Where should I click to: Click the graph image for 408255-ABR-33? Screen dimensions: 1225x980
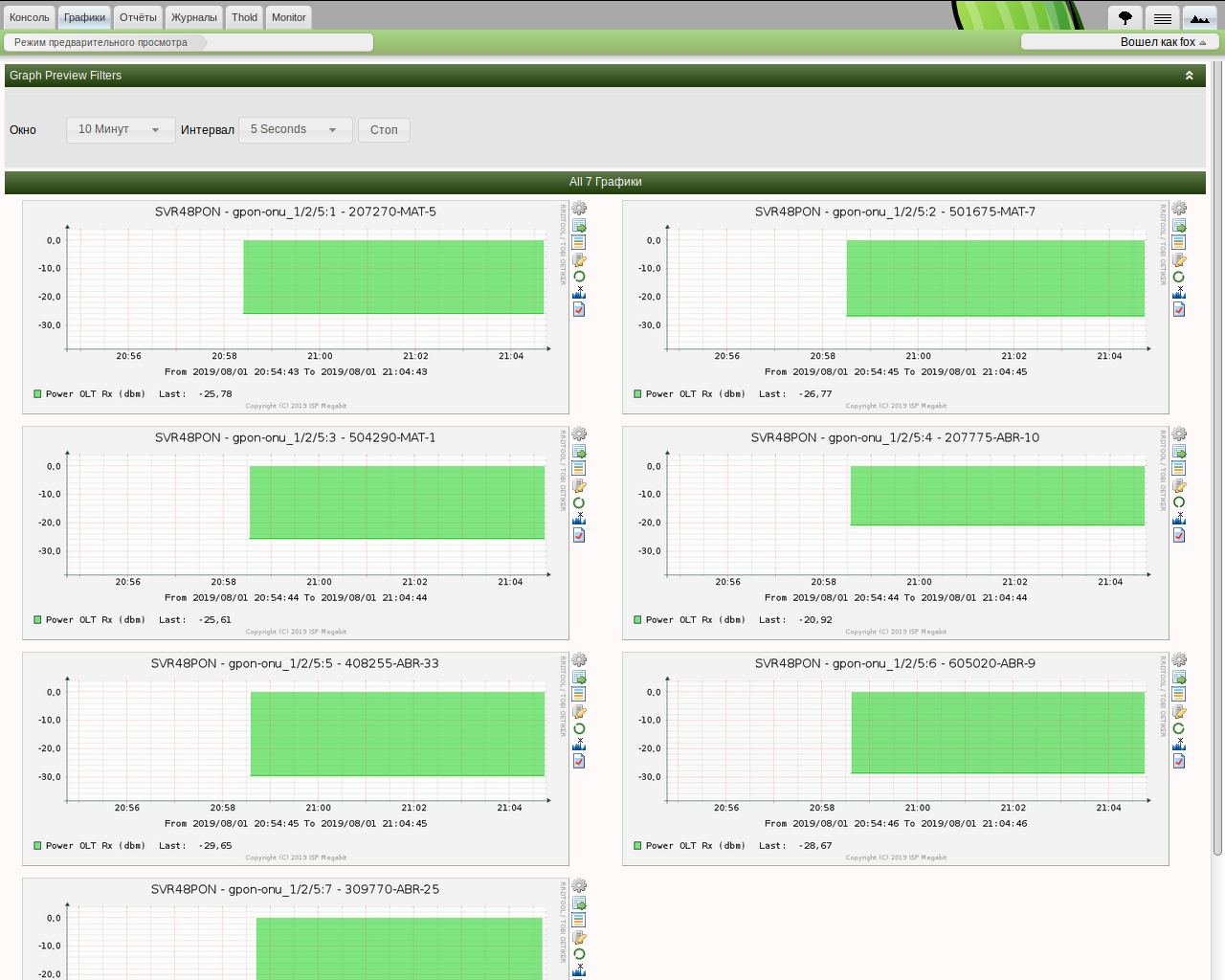click(296, 759)
